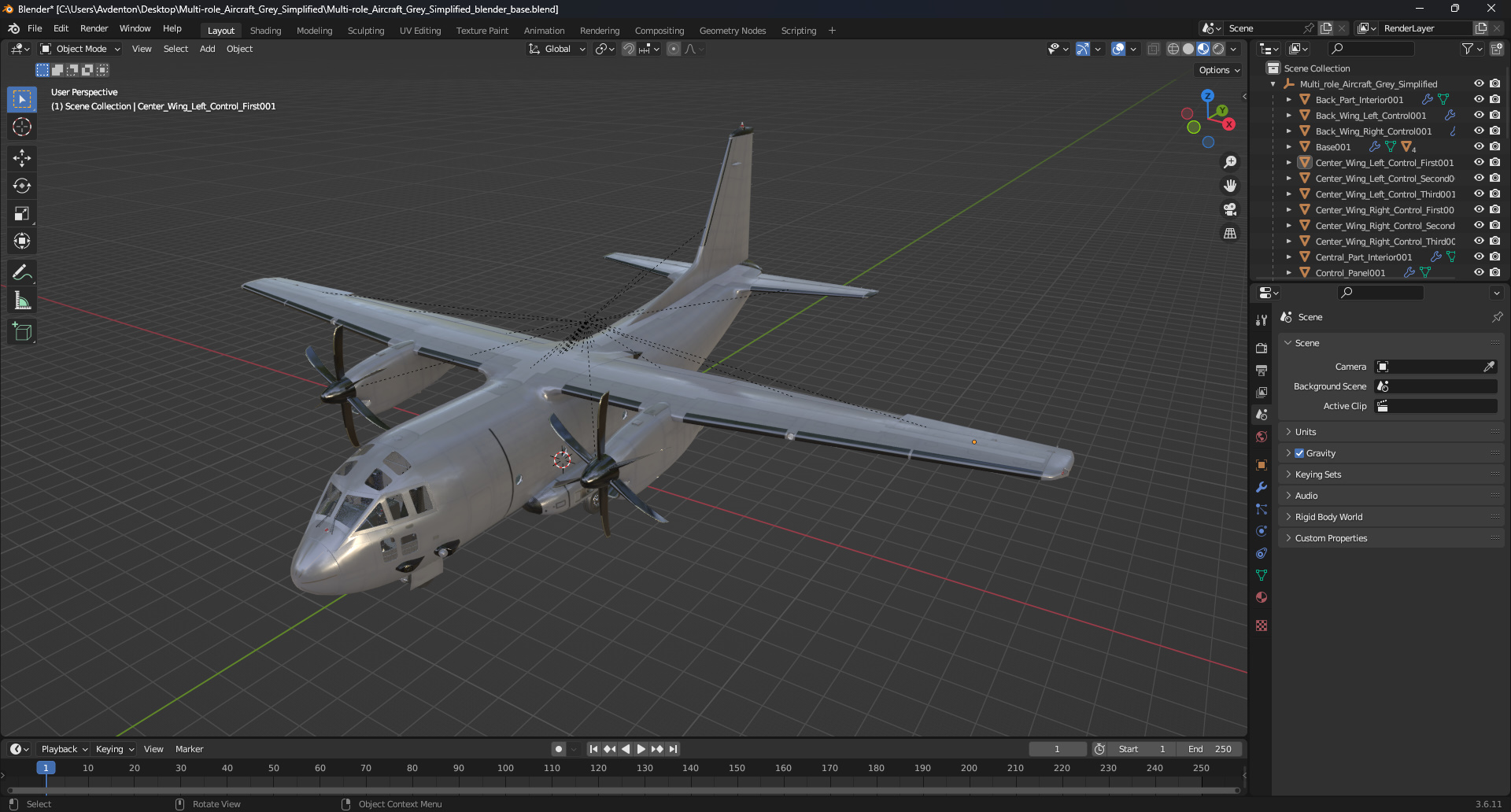Switch perspective/orthographic grid icon
The image size is (1511, 812).
coord(1229,233)
